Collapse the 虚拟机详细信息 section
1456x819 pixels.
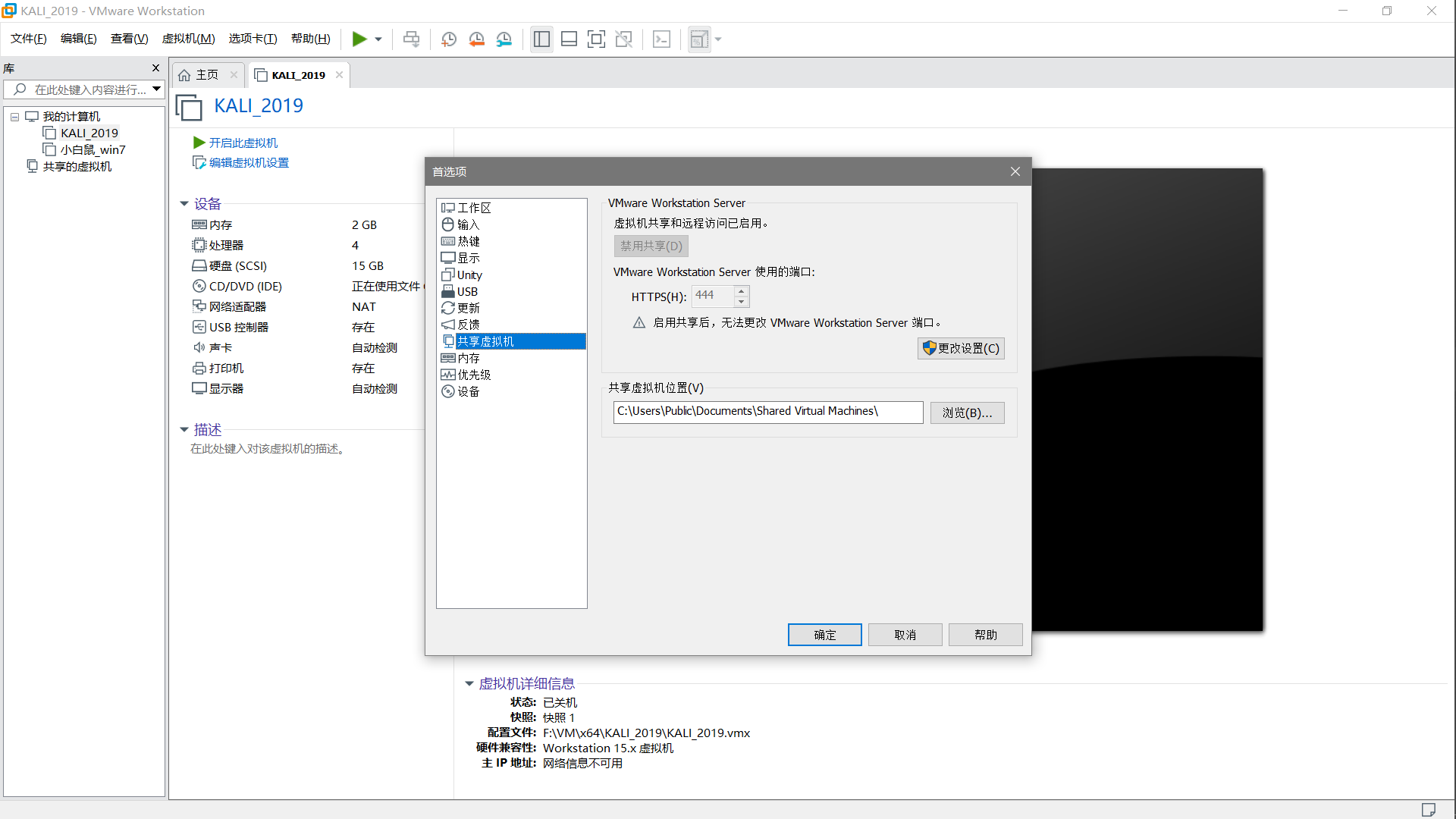pyautogui.click(x=469, y=684)
